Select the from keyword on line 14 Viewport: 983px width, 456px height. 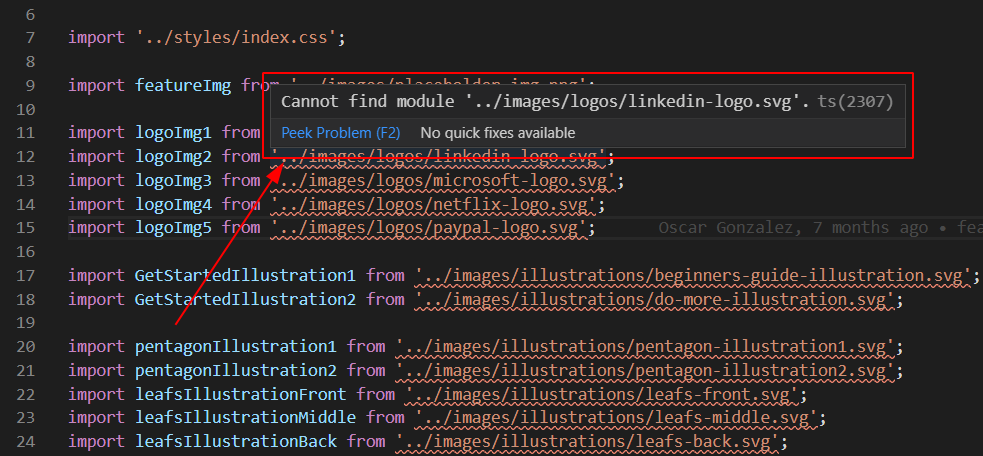[241, 204]
